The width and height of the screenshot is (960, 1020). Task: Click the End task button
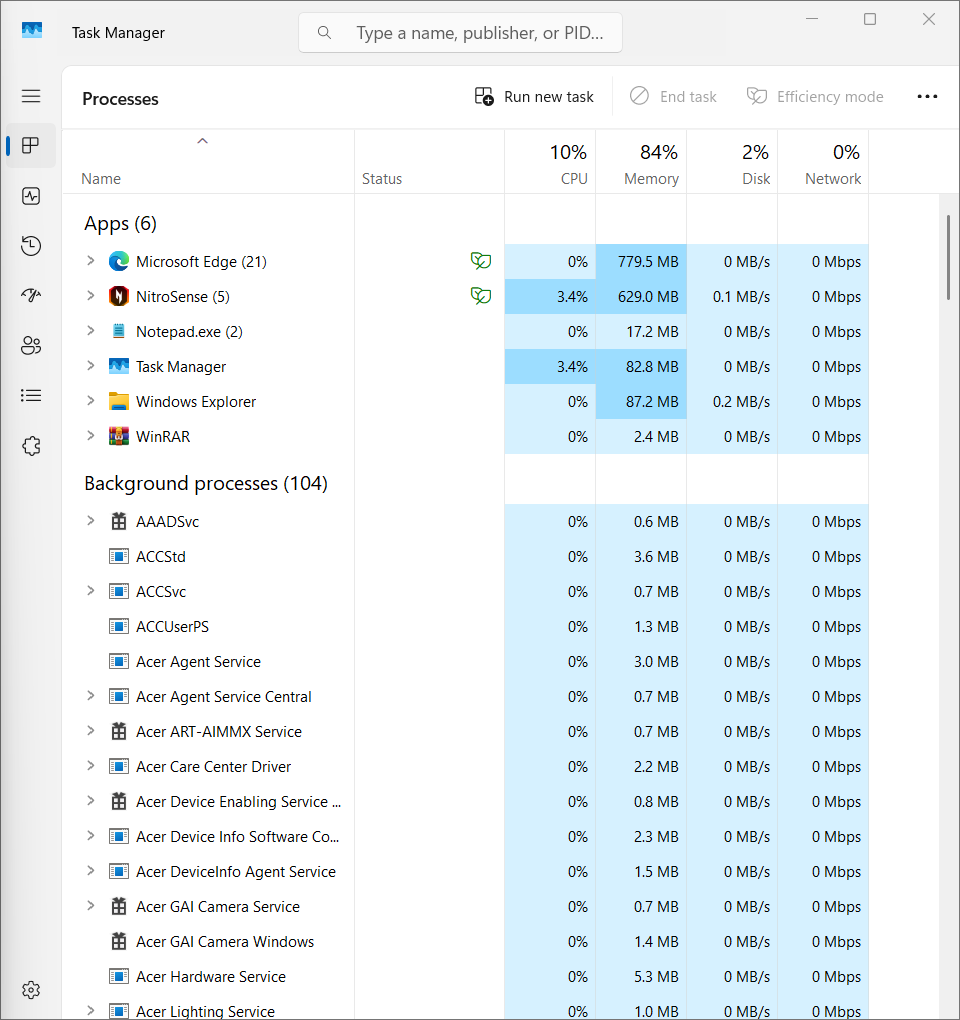pyautogui.click(x=673, y=96)
